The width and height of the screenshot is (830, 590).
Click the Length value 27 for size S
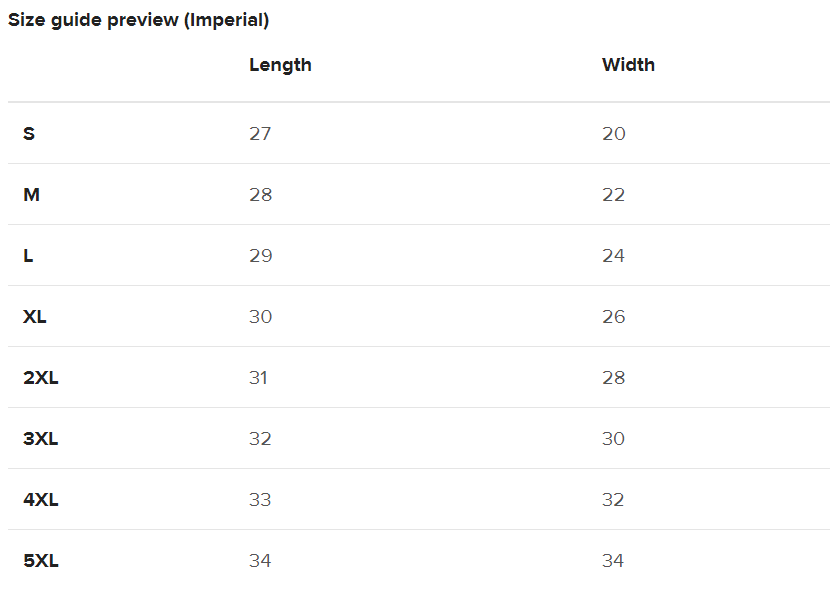(x=260, y=134)
